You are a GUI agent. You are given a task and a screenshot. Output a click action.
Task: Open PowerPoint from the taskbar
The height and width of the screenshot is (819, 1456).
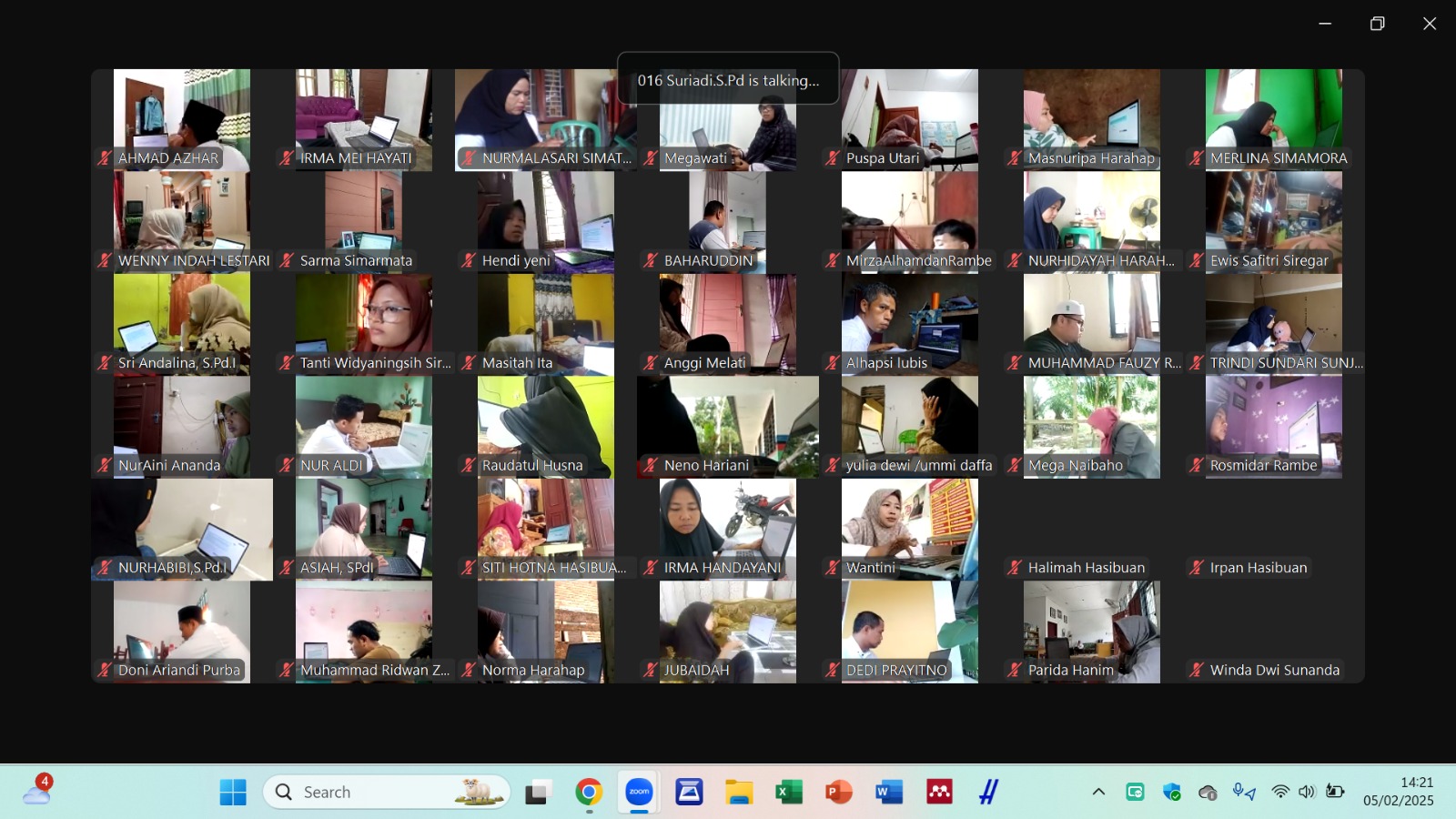839,792
